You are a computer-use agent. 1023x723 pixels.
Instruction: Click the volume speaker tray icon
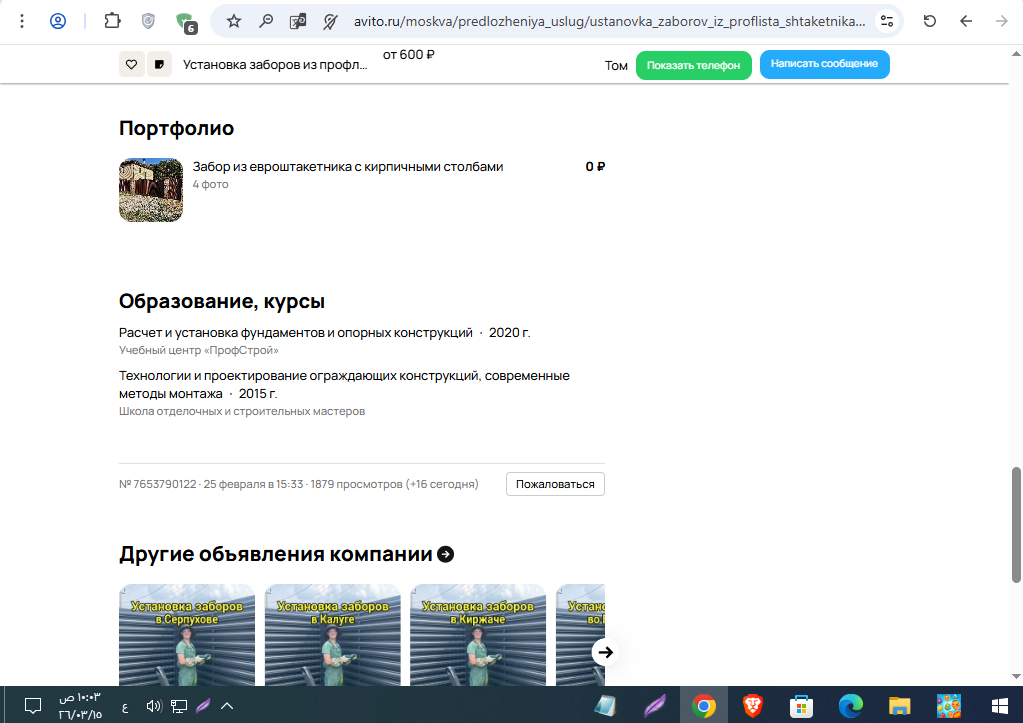click(x=154, y=705)
